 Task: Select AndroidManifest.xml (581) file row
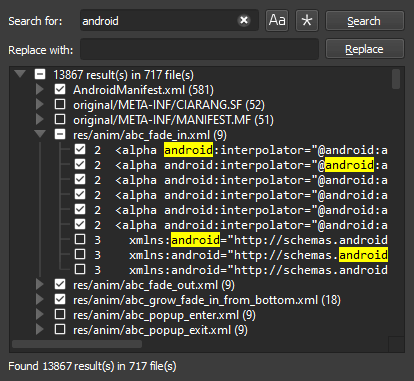(x=143, y=90)
